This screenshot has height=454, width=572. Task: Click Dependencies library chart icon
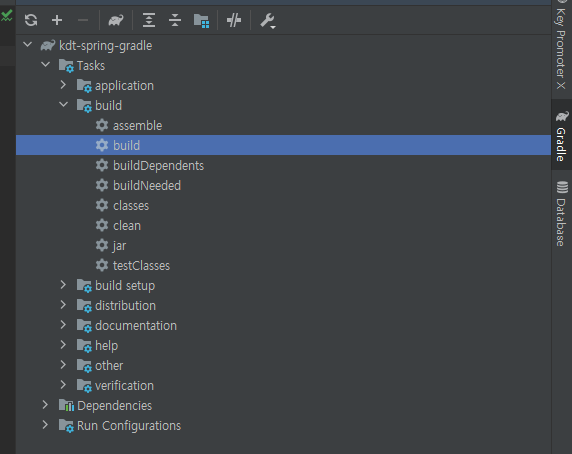[66, 406]
